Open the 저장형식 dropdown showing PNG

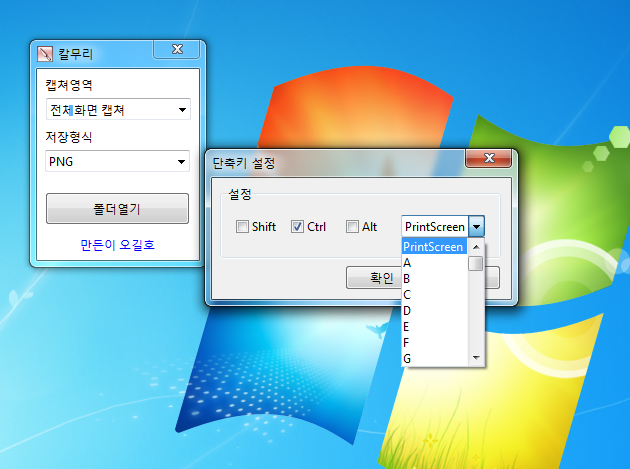[117, 161]
